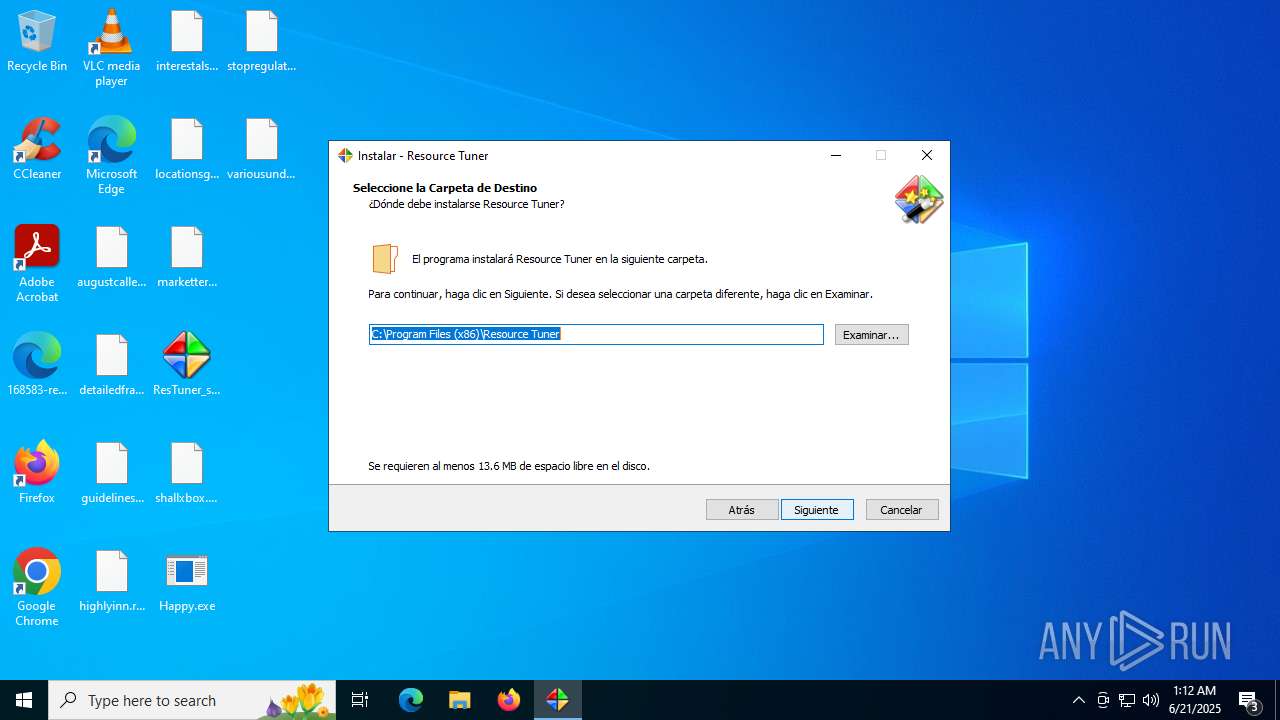
Task: Click the Atrás button
Action: click(742, 510)
